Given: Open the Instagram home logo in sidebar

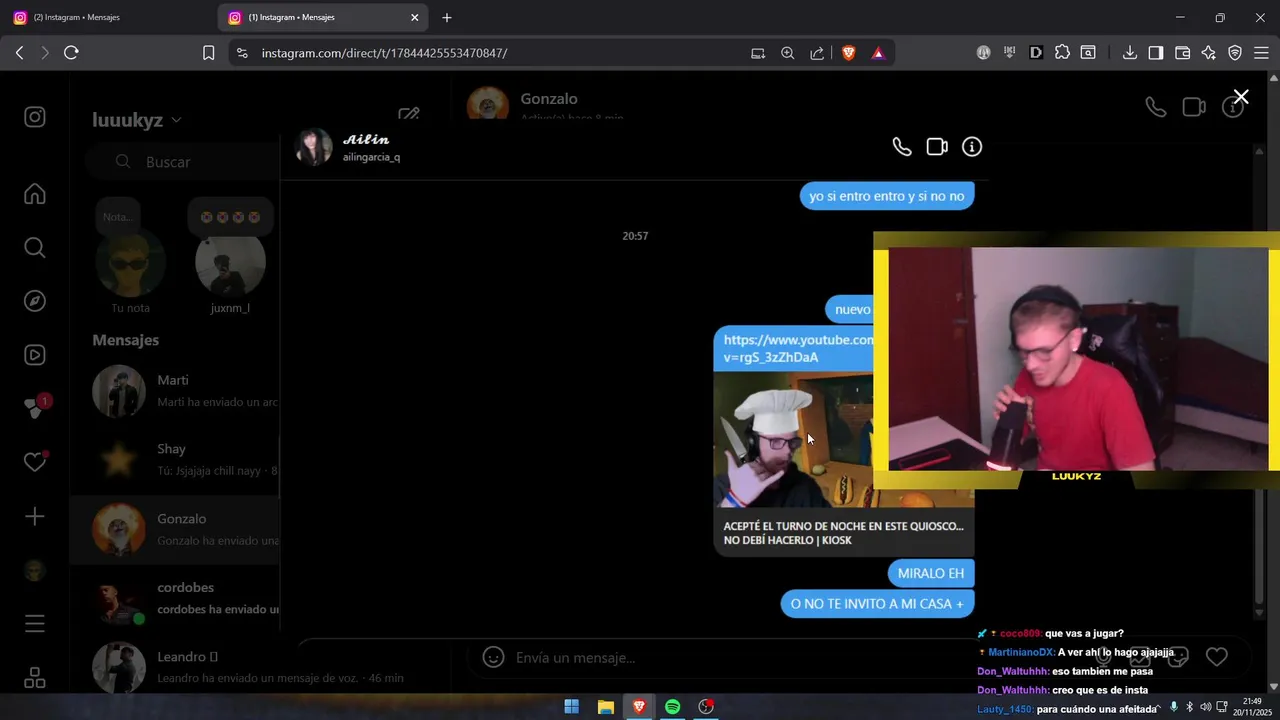Looking at the screenshot, I should click(x=35, y=117).
